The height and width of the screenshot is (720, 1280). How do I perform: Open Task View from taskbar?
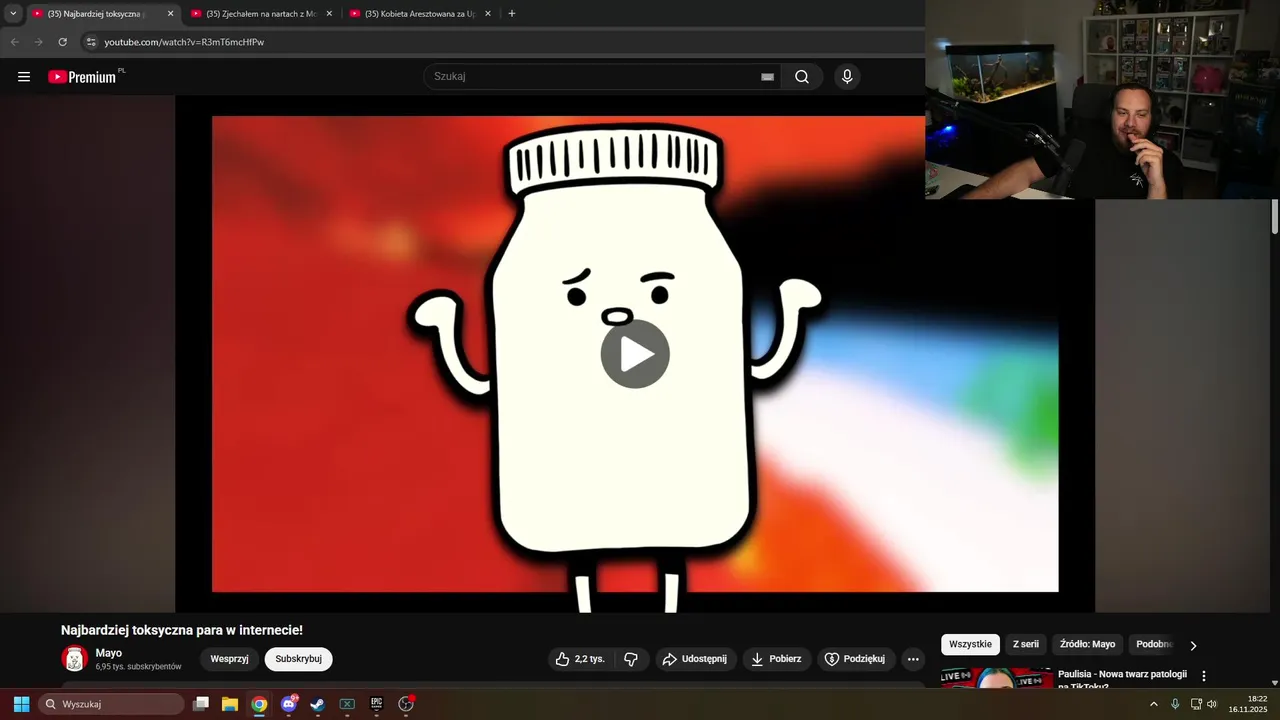click(x=201, y=704)
